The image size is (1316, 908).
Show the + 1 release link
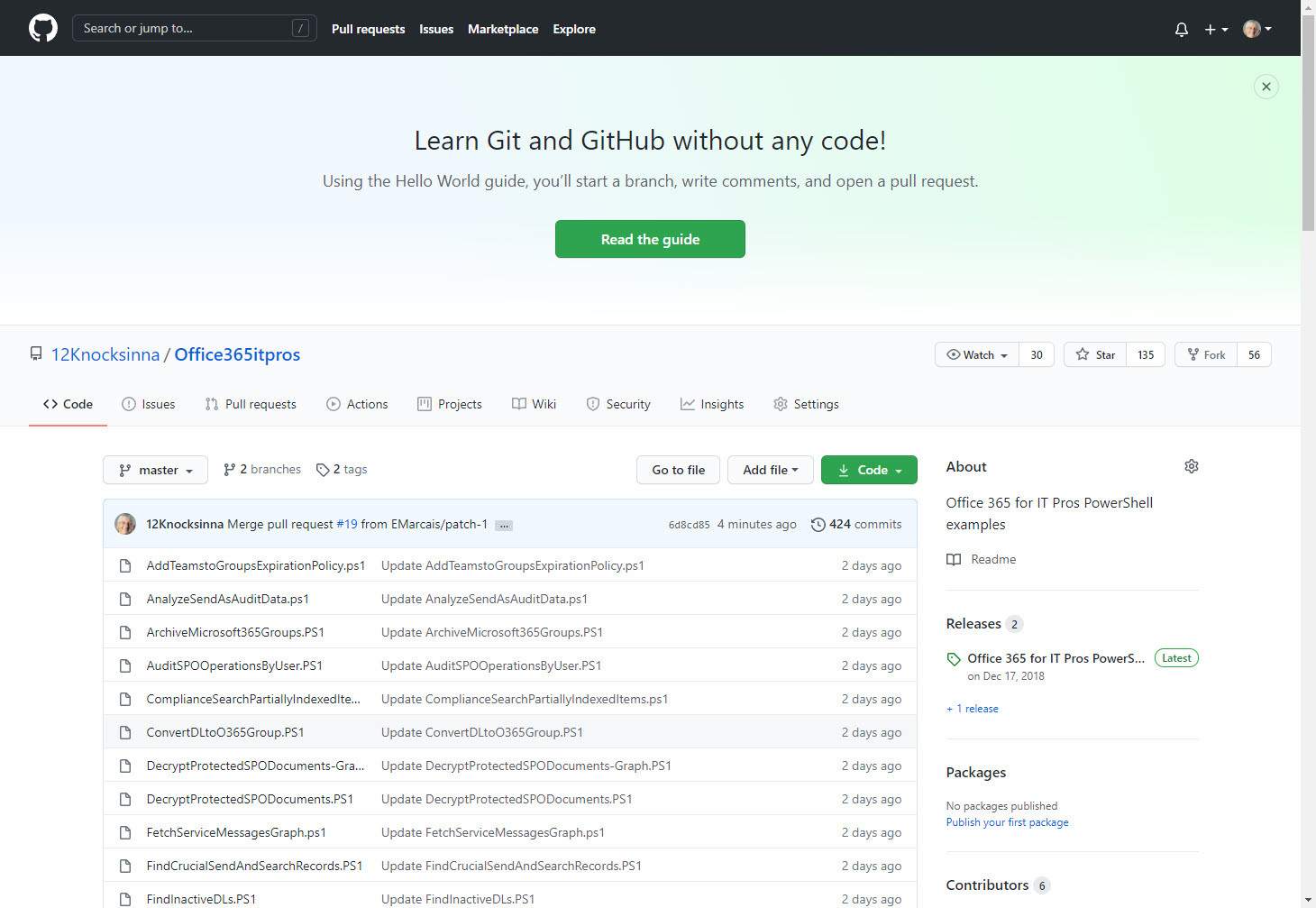click(973, 709)
